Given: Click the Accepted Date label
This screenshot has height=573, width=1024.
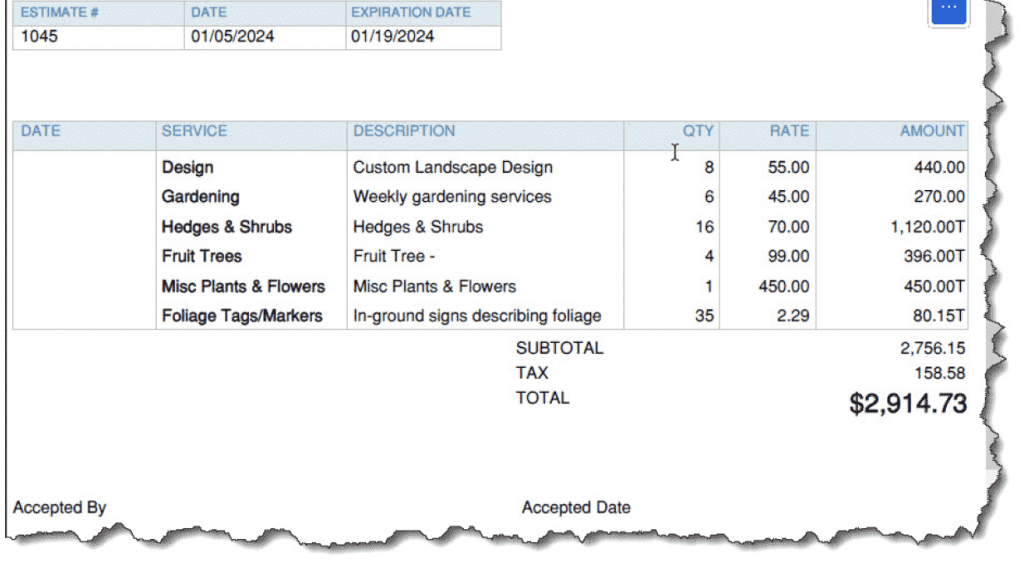Looking at the screenshot, I should pyautogui.click(x=576, y=508).
